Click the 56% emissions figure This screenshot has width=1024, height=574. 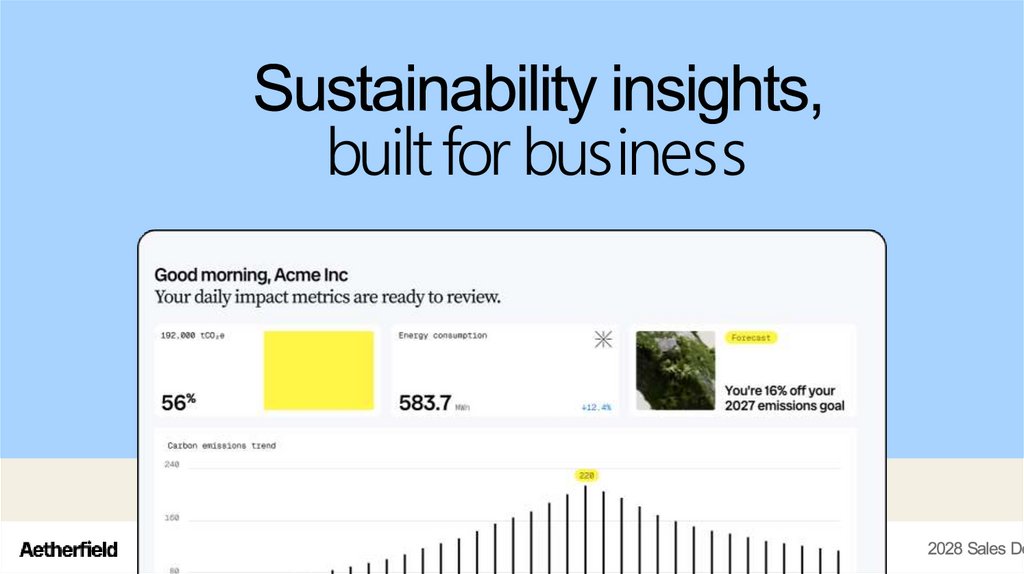click(x=178, y=402)
